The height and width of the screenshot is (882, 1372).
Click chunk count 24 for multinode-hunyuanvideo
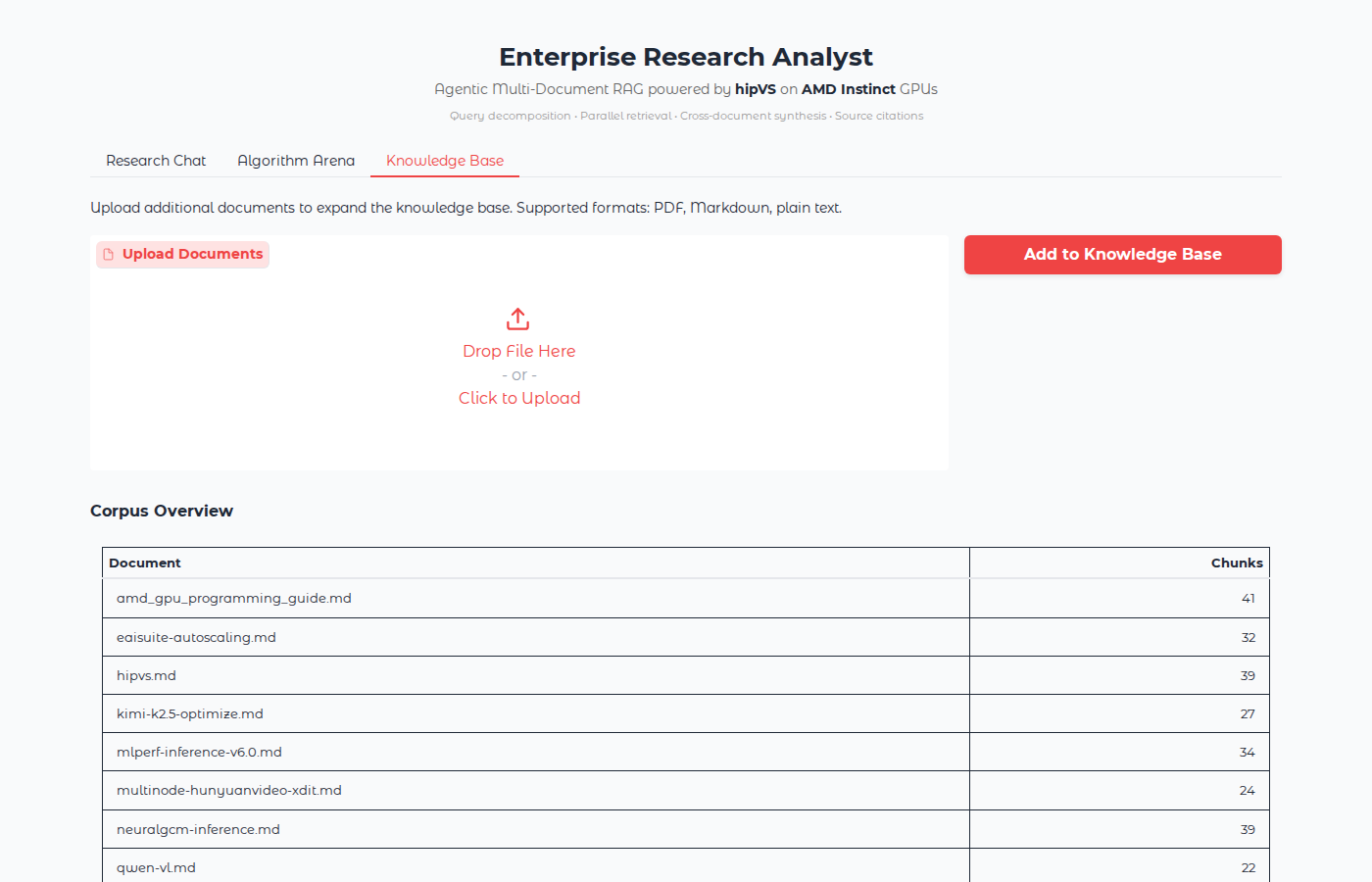coord(1247,790)
